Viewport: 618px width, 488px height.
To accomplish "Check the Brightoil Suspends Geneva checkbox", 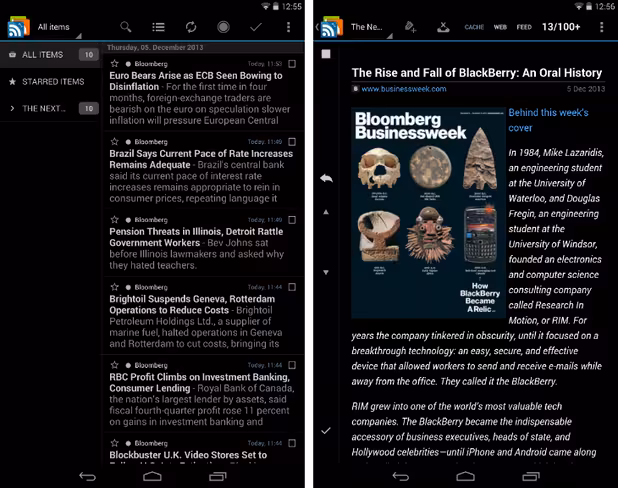I will (x=292, y=287).
